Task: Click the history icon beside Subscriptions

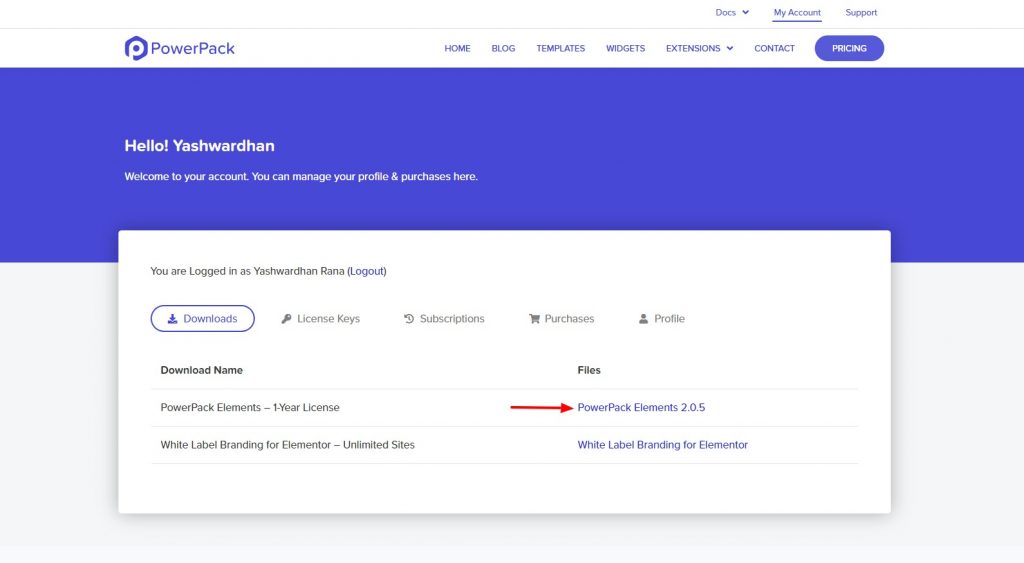Action: (x=409, y=319)
